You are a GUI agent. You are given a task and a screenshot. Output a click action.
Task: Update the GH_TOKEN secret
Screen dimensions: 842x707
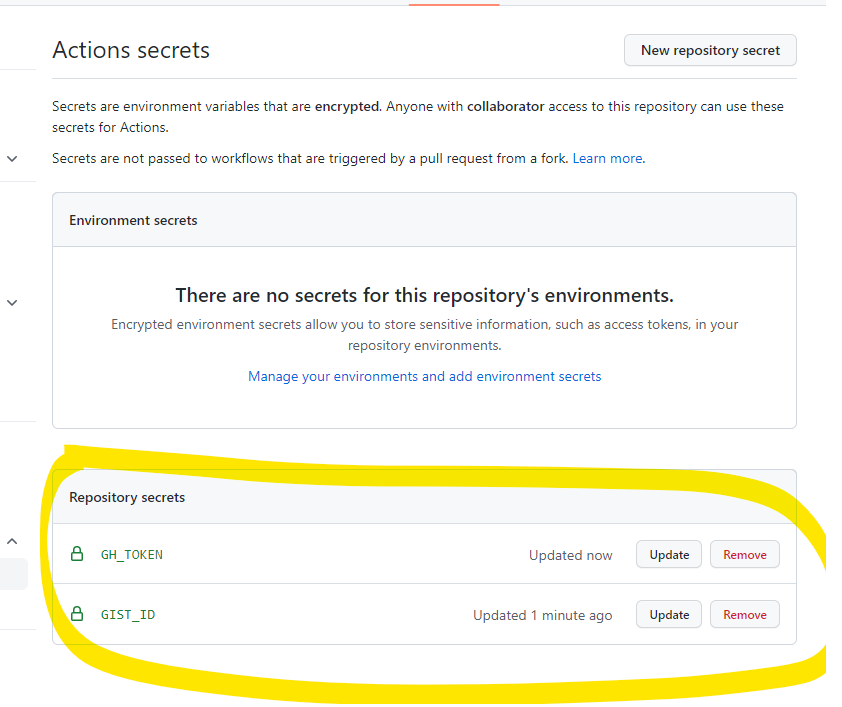pos(669,555)
